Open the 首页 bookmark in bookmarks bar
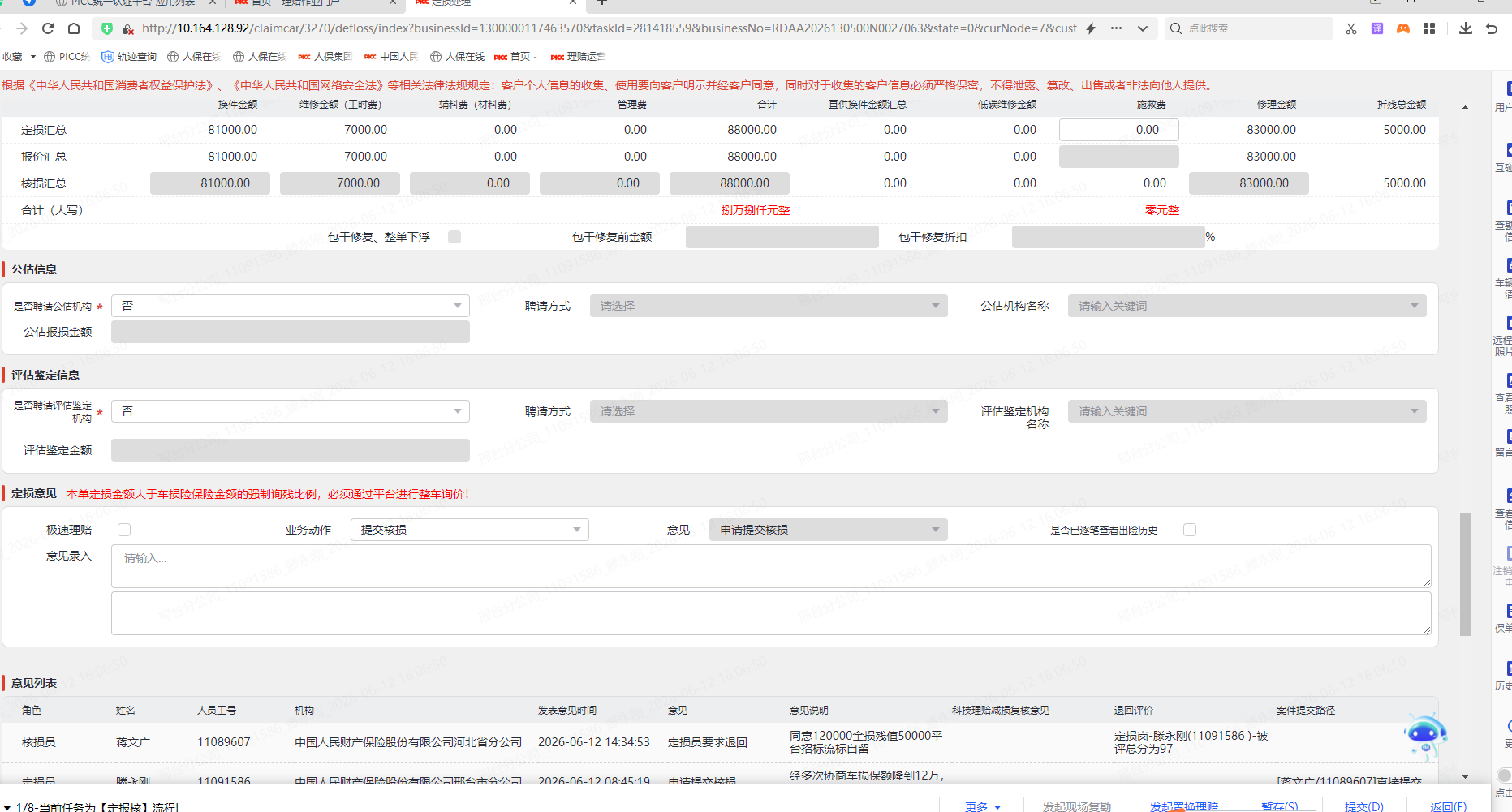 pos(515,57)
